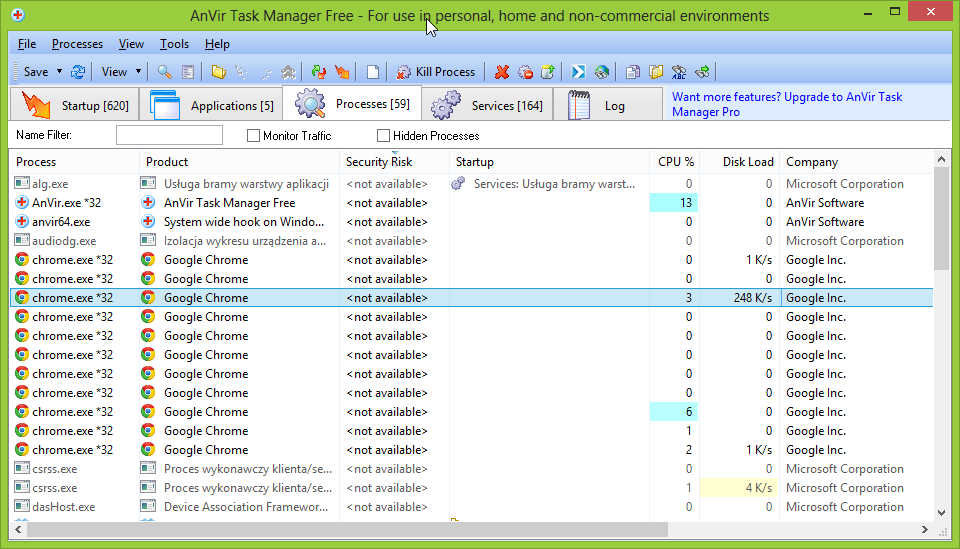The height and width of the screenshot is (549, 960).
Task: Click the orange arrow startup toolbar icon
Action: (x=342, y=72)
